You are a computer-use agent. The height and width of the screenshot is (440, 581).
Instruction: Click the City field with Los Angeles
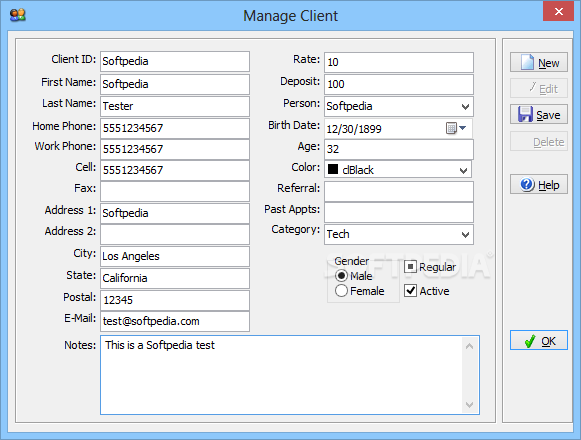click(175, 257)
